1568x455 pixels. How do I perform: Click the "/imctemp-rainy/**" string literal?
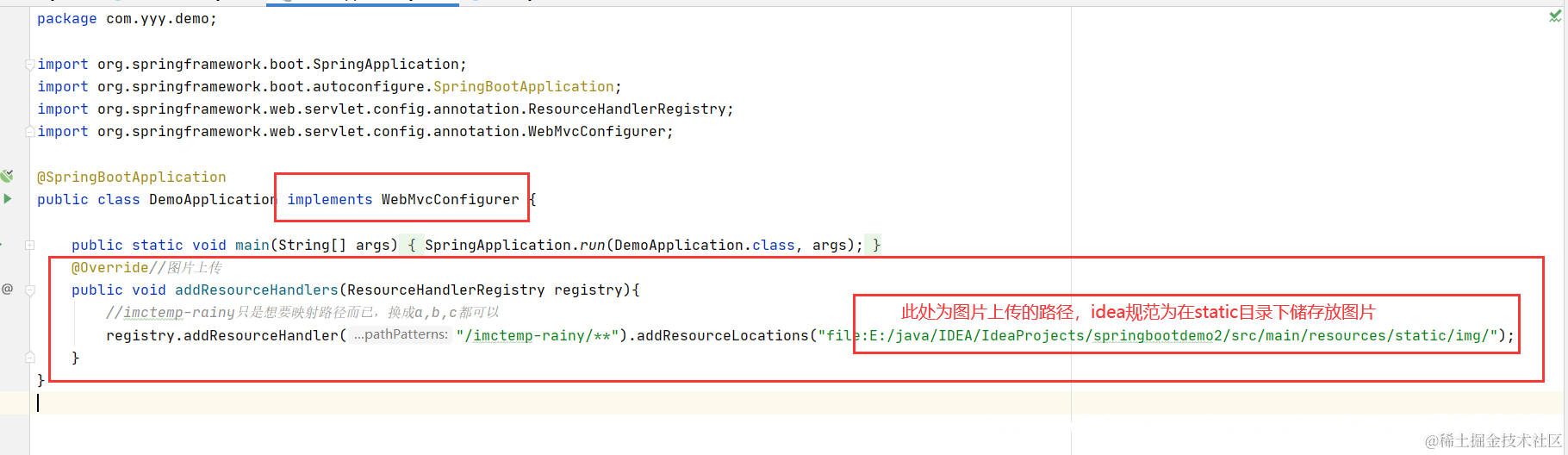538,335
